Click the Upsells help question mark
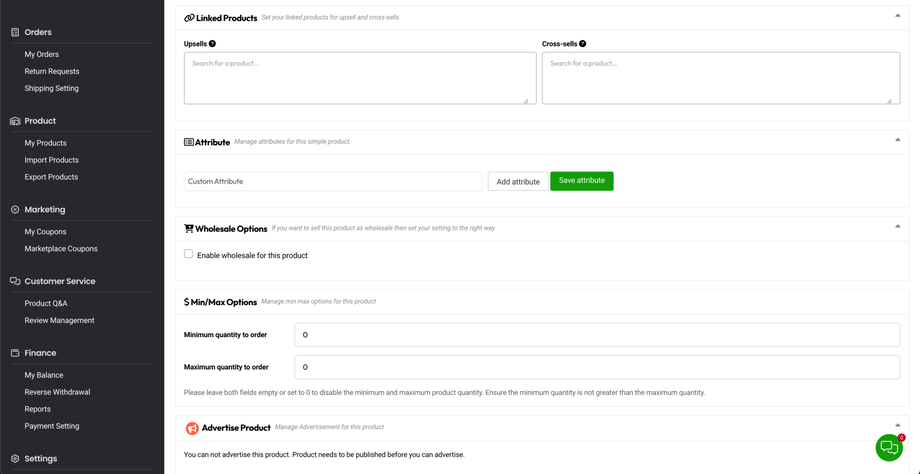This screenshot has height=474, width=920. click(x=213, y=44)
